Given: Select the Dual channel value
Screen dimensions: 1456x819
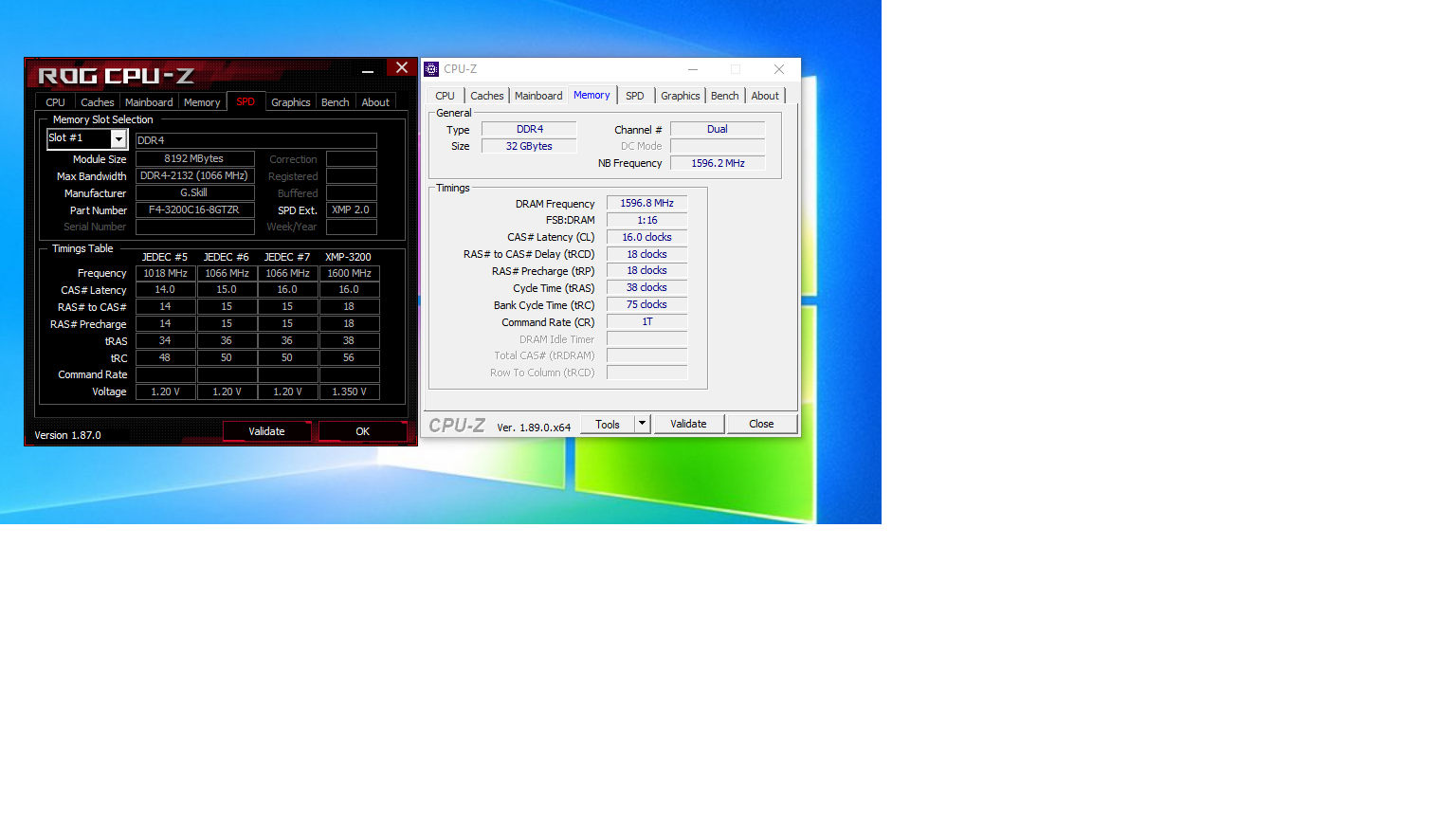Looking at the screenshot, I should point(718,129).
